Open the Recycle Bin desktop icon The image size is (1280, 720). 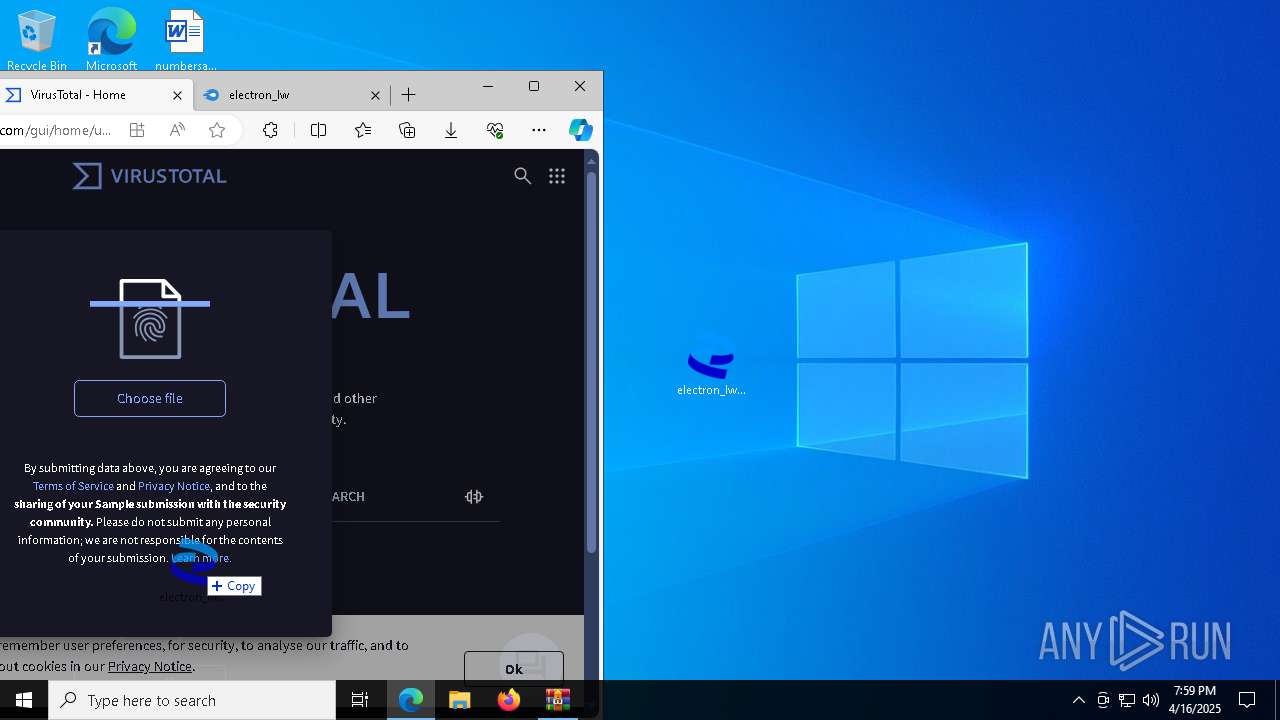[36, 40]
